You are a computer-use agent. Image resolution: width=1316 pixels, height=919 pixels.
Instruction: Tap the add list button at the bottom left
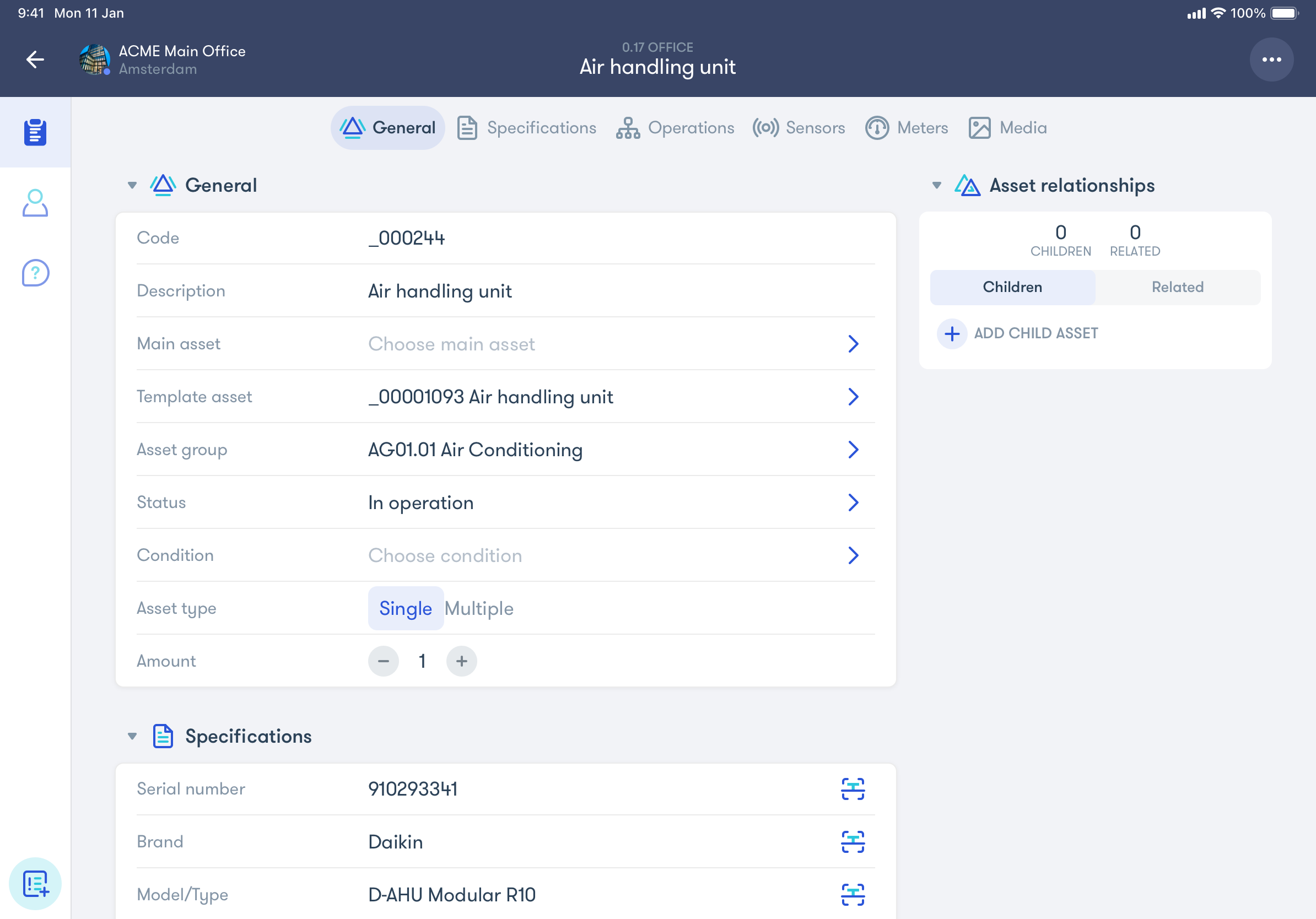35,883
